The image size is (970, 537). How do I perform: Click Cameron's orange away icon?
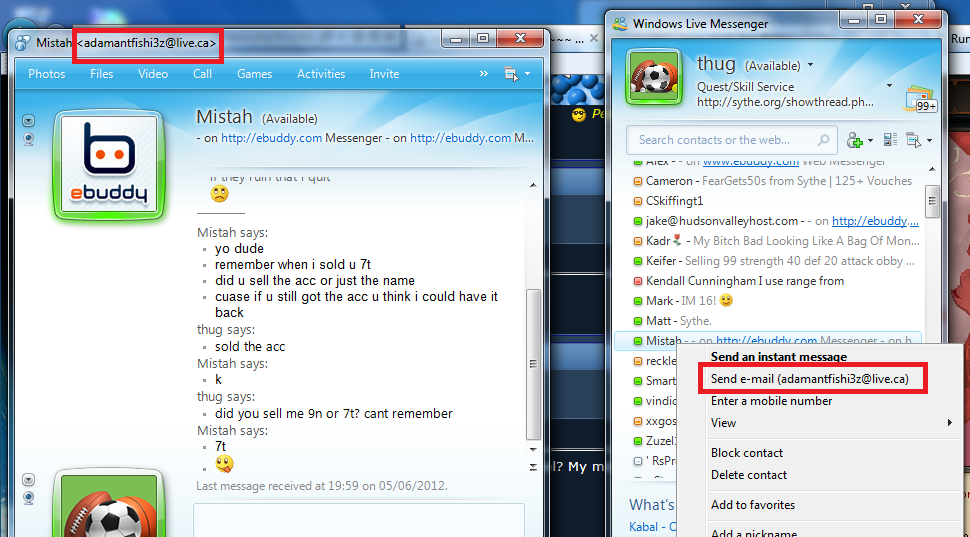click(638, 182)
